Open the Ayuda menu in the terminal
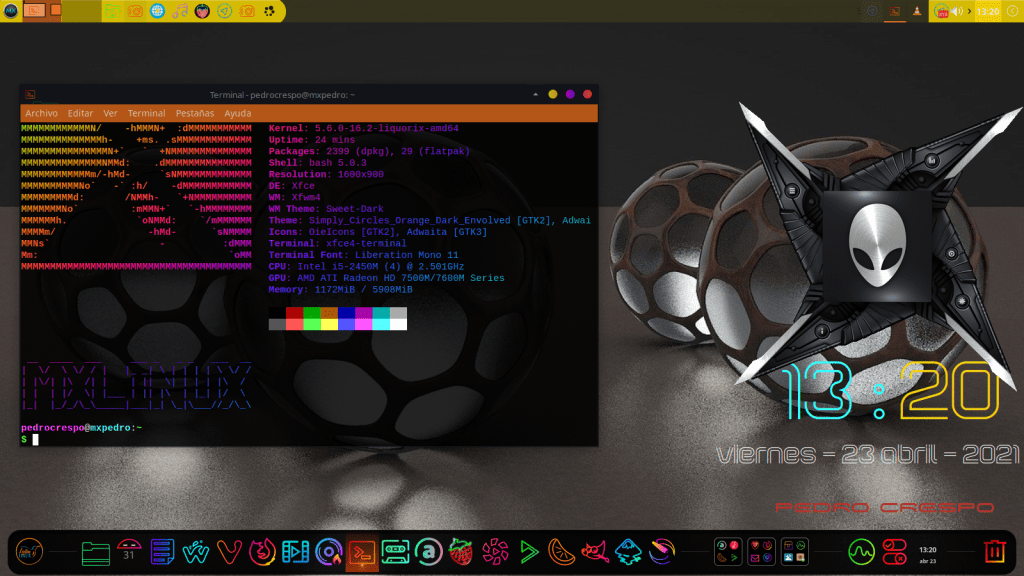 238,113
